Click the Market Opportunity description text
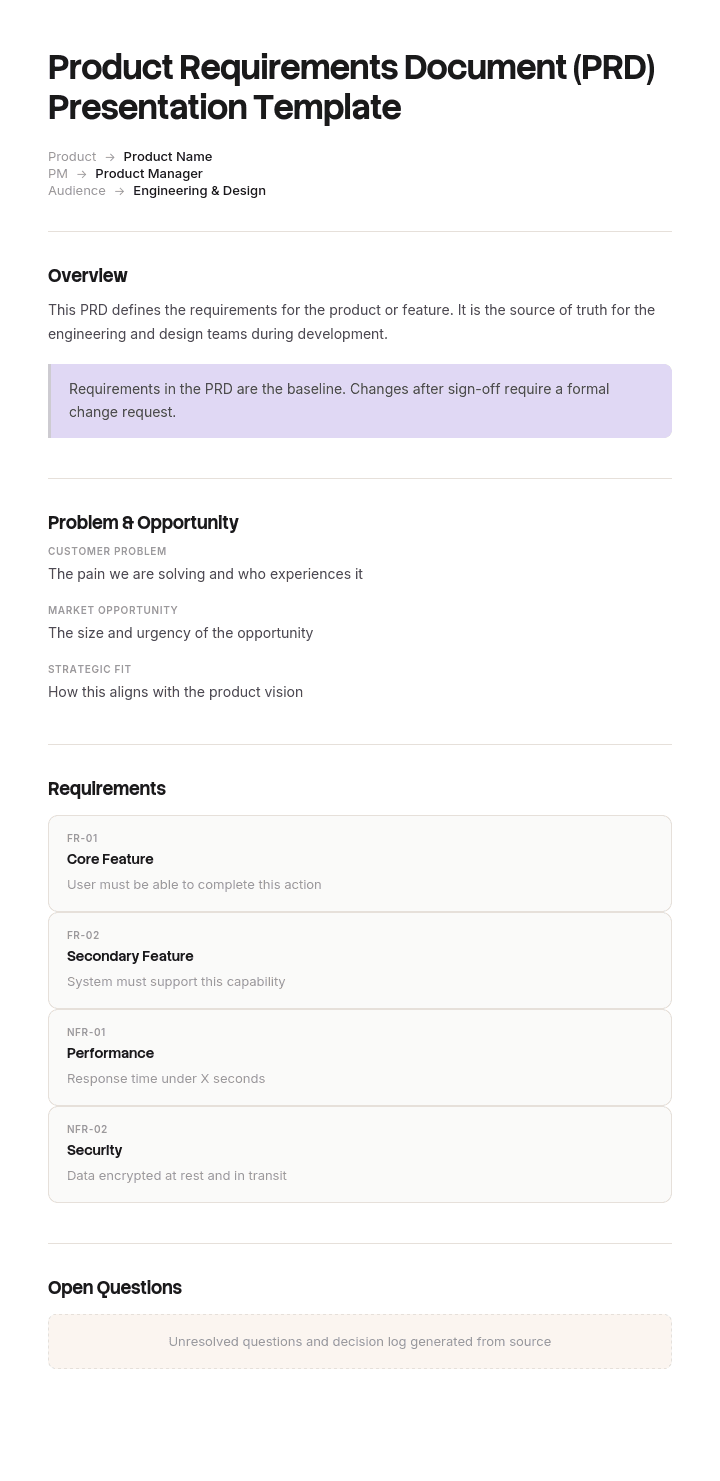The width and height of the screenshot is (720, 1481). 180,633
